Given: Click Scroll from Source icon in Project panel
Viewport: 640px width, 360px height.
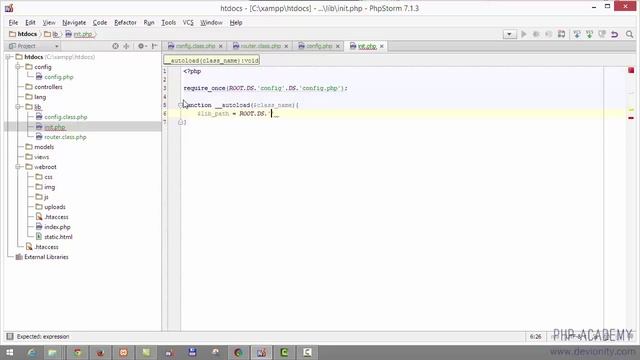Looking at the screenshot, I should 116,46.
